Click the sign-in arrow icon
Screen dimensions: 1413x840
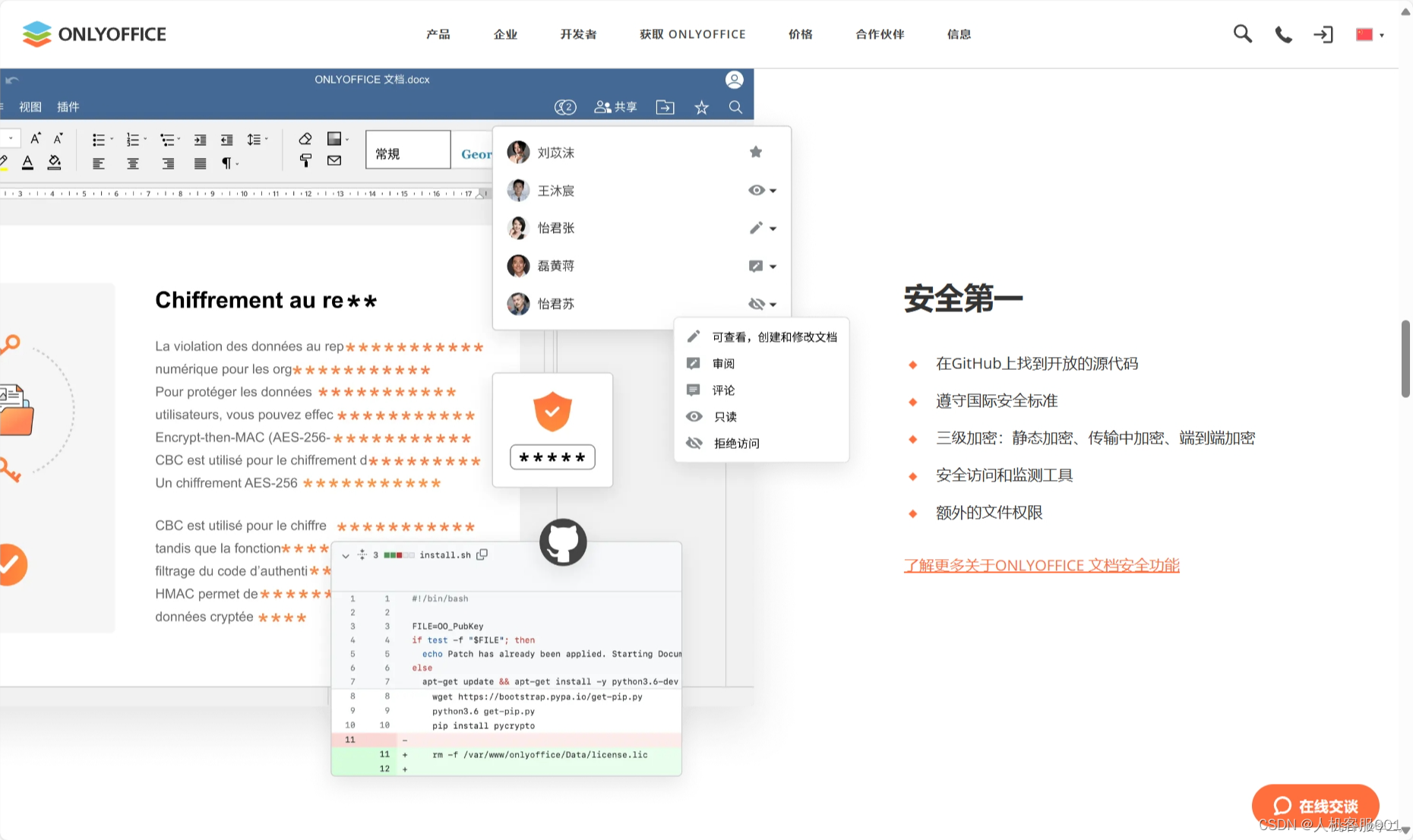(1323, 34)
